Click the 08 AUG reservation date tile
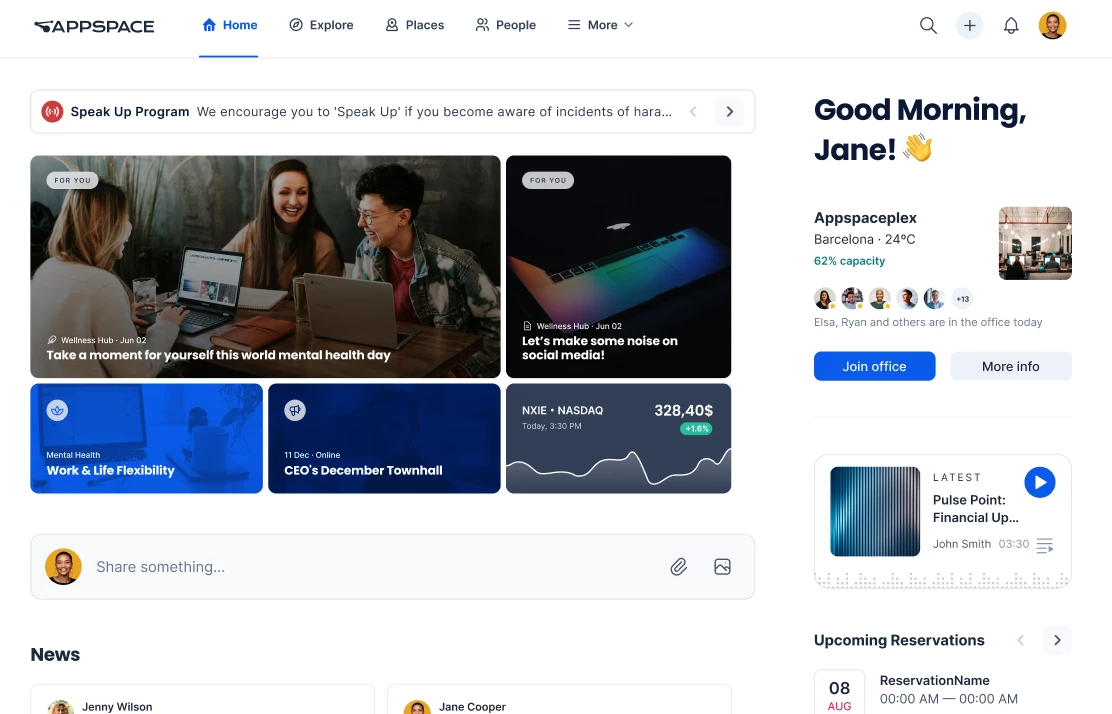The width and height of the screenshot is (1112, 714). click(x=840, y=692)
